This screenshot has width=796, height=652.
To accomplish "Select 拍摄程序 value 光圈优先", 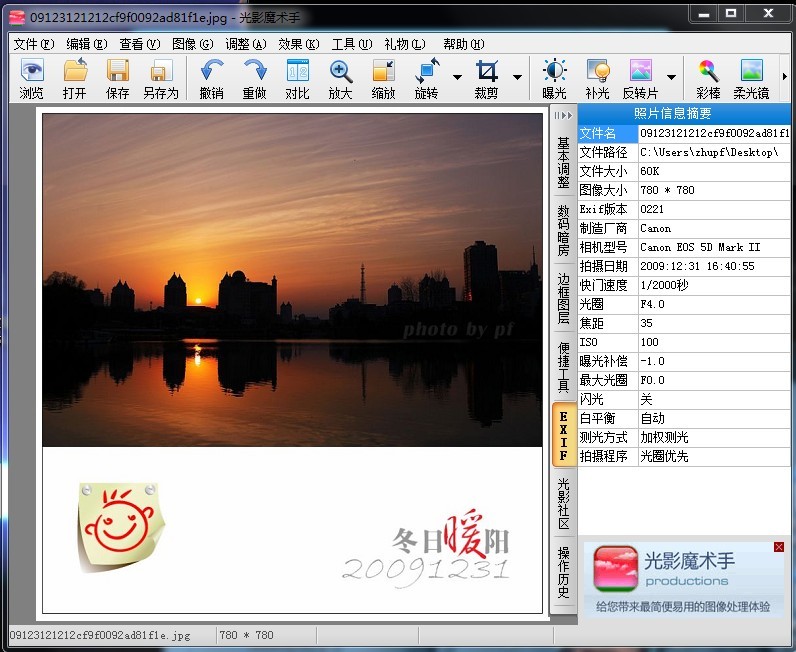I will pos(714,457).
